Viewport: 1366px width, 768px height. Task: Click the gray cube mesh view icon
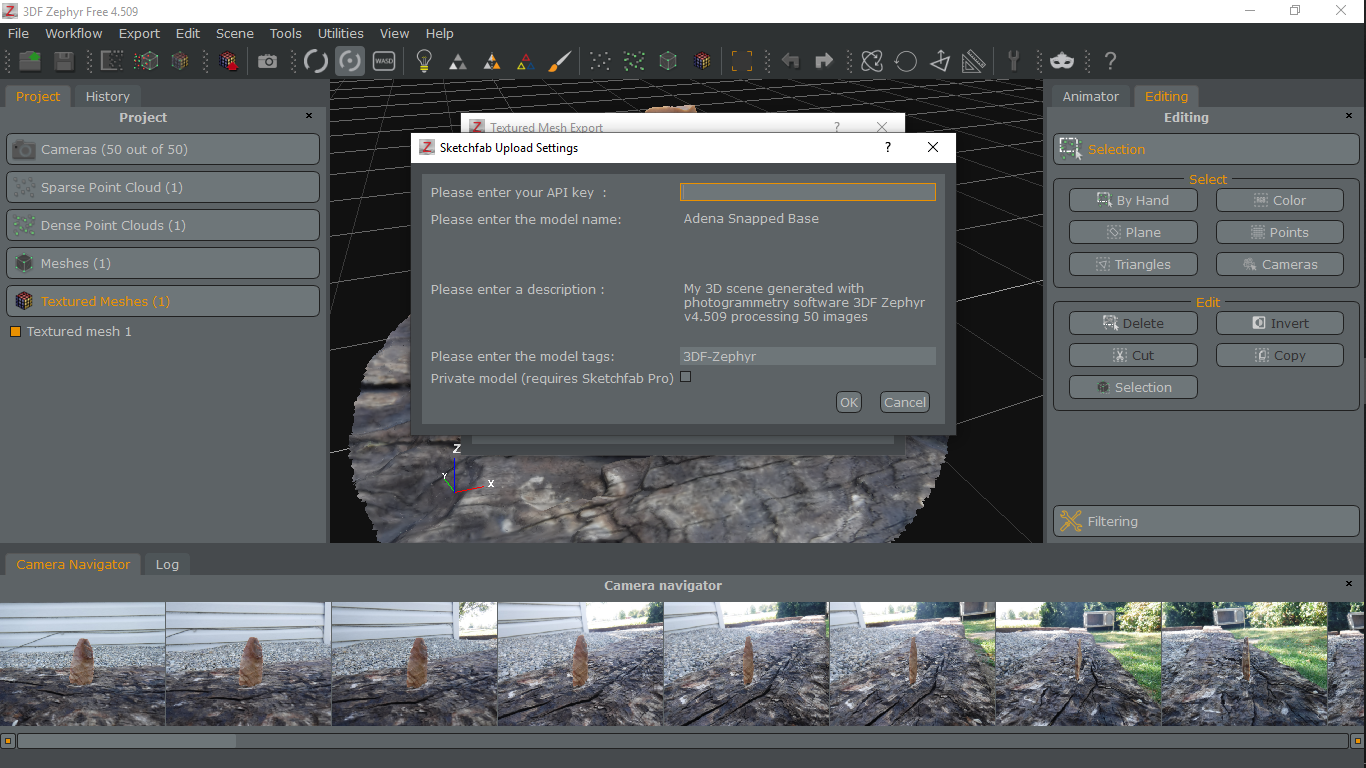click(x=668, y=61)
